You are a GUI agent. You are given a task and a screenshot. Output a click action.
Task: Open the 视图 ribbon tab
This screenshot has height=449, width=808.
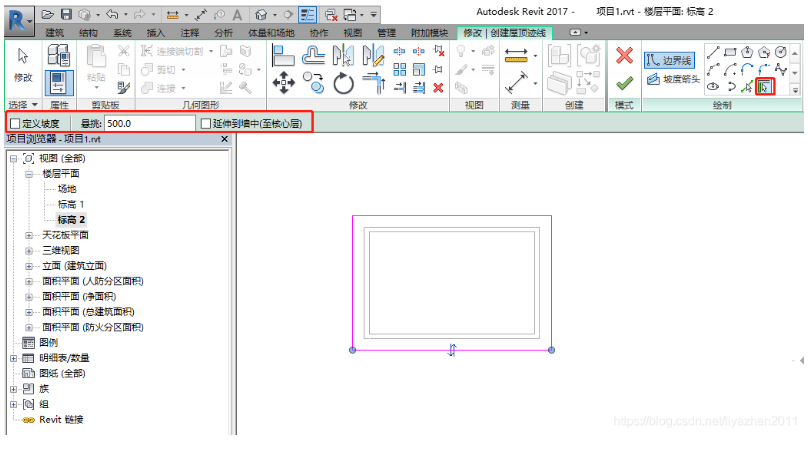tap(352, 33)
